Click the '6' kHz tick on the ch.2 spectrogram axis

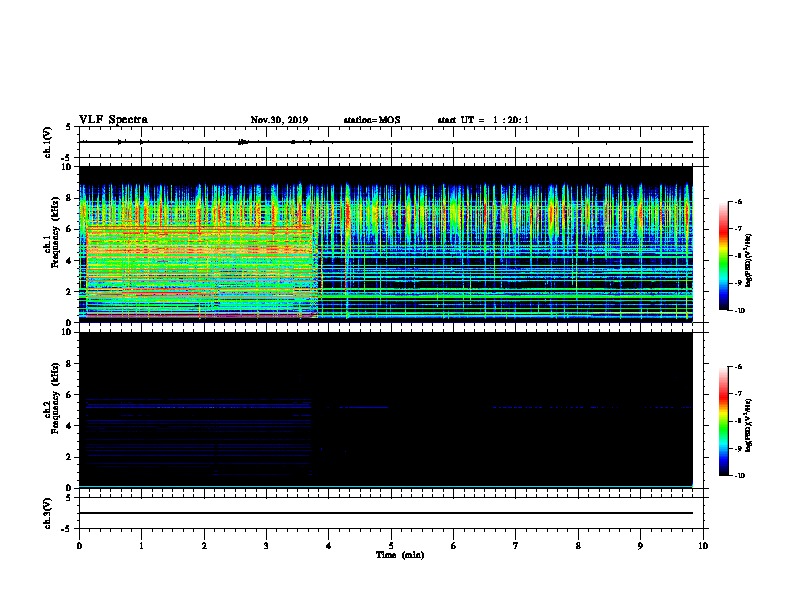point(69,395)
